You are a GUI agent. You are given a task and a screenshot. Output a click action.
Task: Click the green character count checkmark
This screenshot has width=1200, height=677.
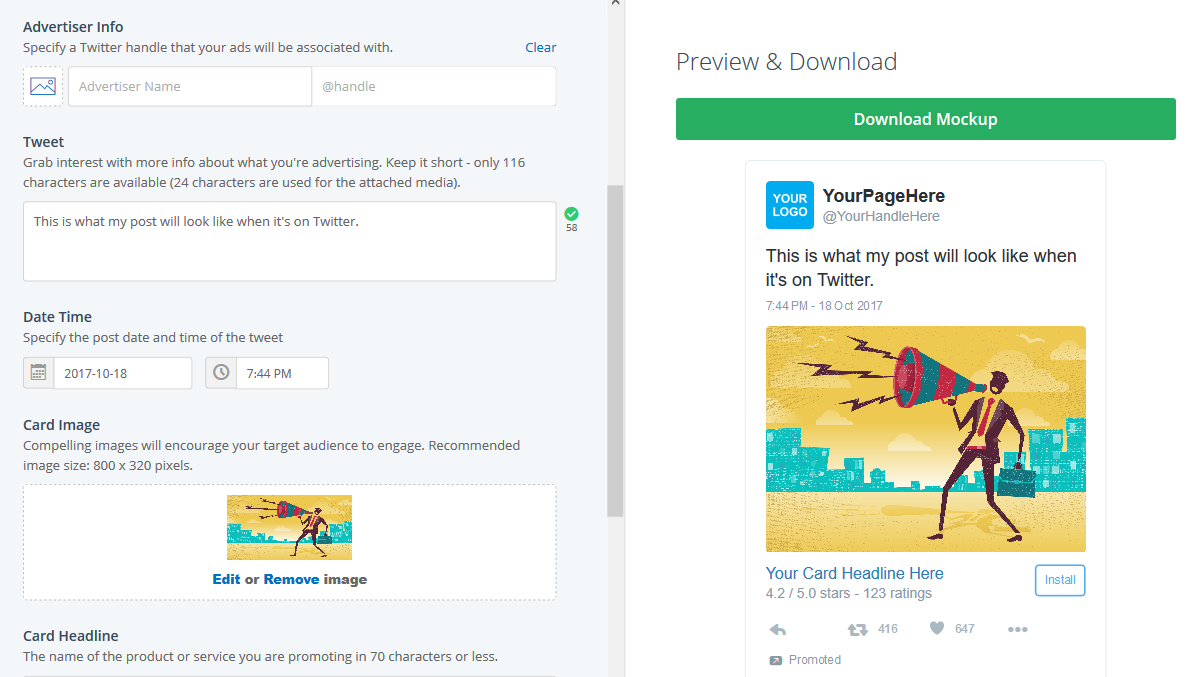tap(571, 213)
